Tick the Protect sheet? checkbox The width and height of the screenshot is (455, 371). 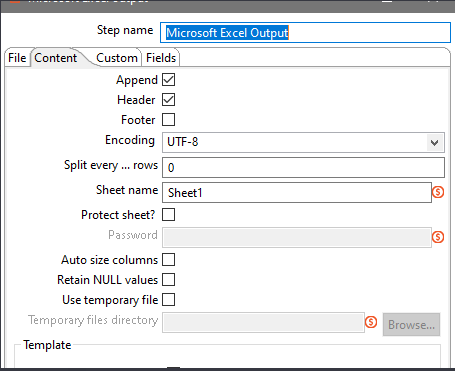click(x=168, y=215)
